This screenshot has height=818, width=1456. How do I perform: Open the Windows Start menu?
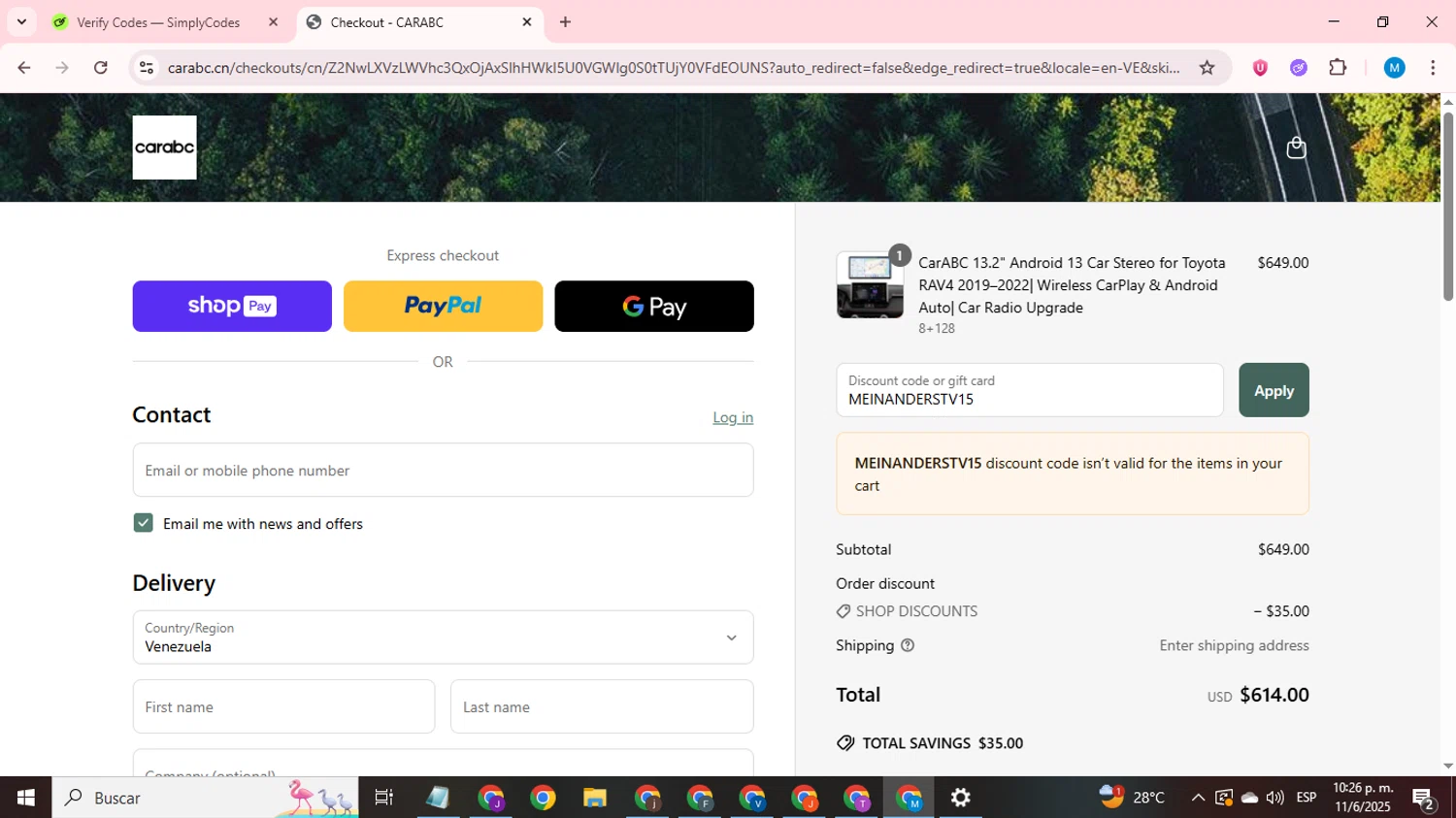[x=26, y=798]
